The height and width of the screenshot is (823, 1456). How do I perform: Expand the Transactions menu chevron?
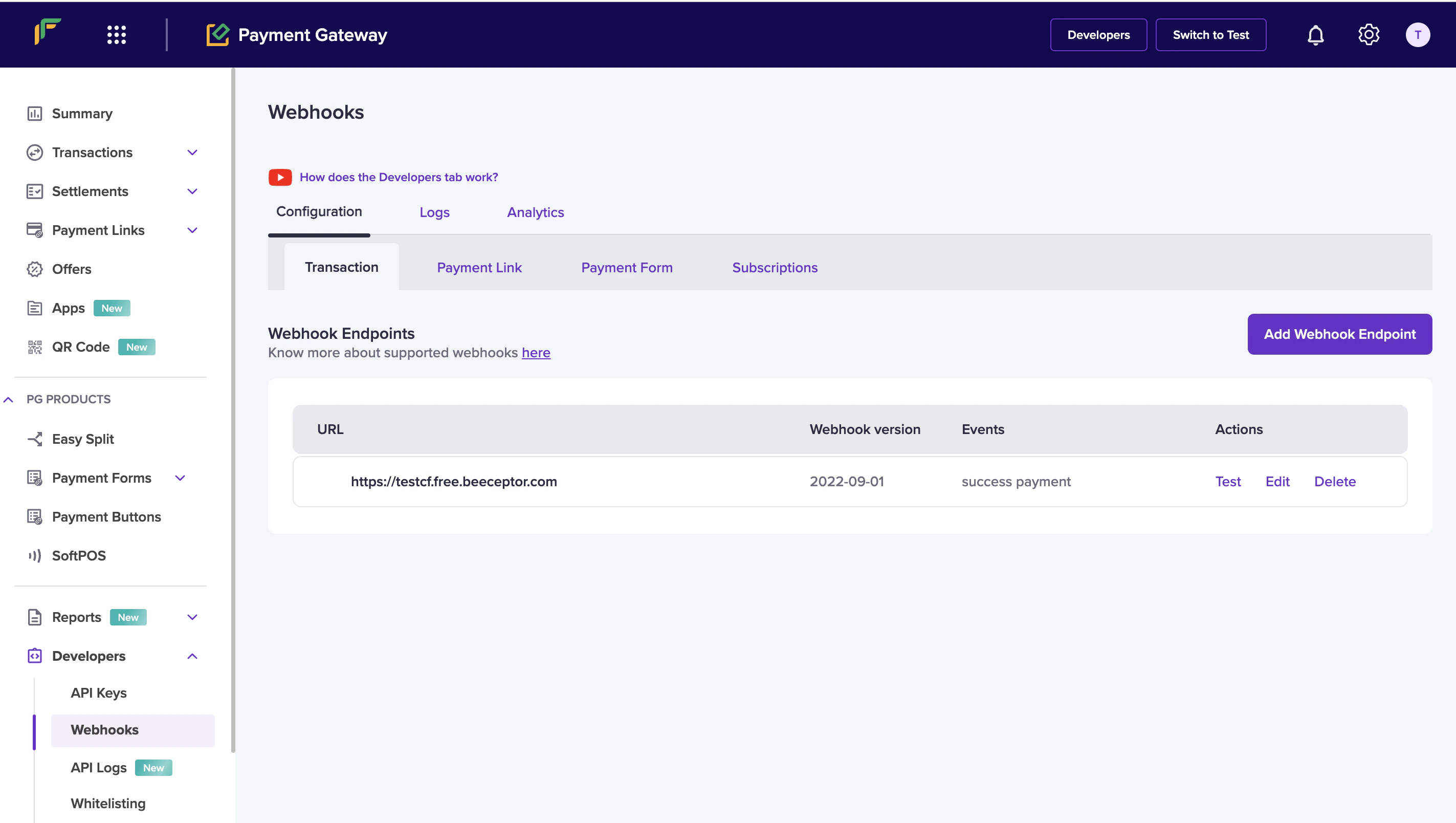tap(192, 153)
